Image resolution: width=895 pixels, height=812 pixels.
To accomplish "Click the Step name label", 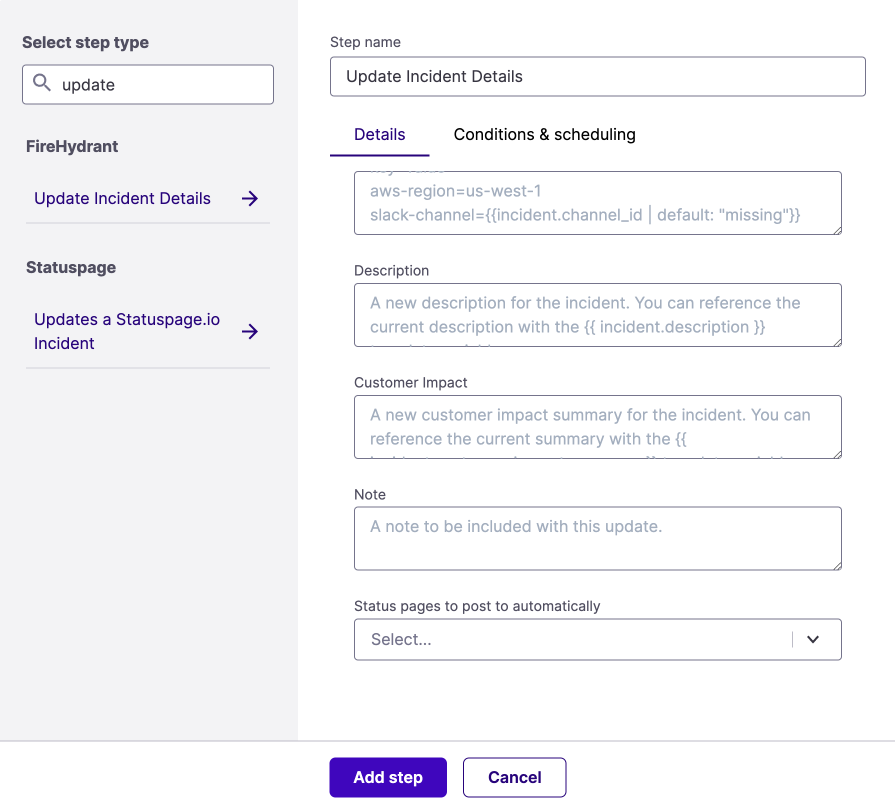I will coord(365,42).
